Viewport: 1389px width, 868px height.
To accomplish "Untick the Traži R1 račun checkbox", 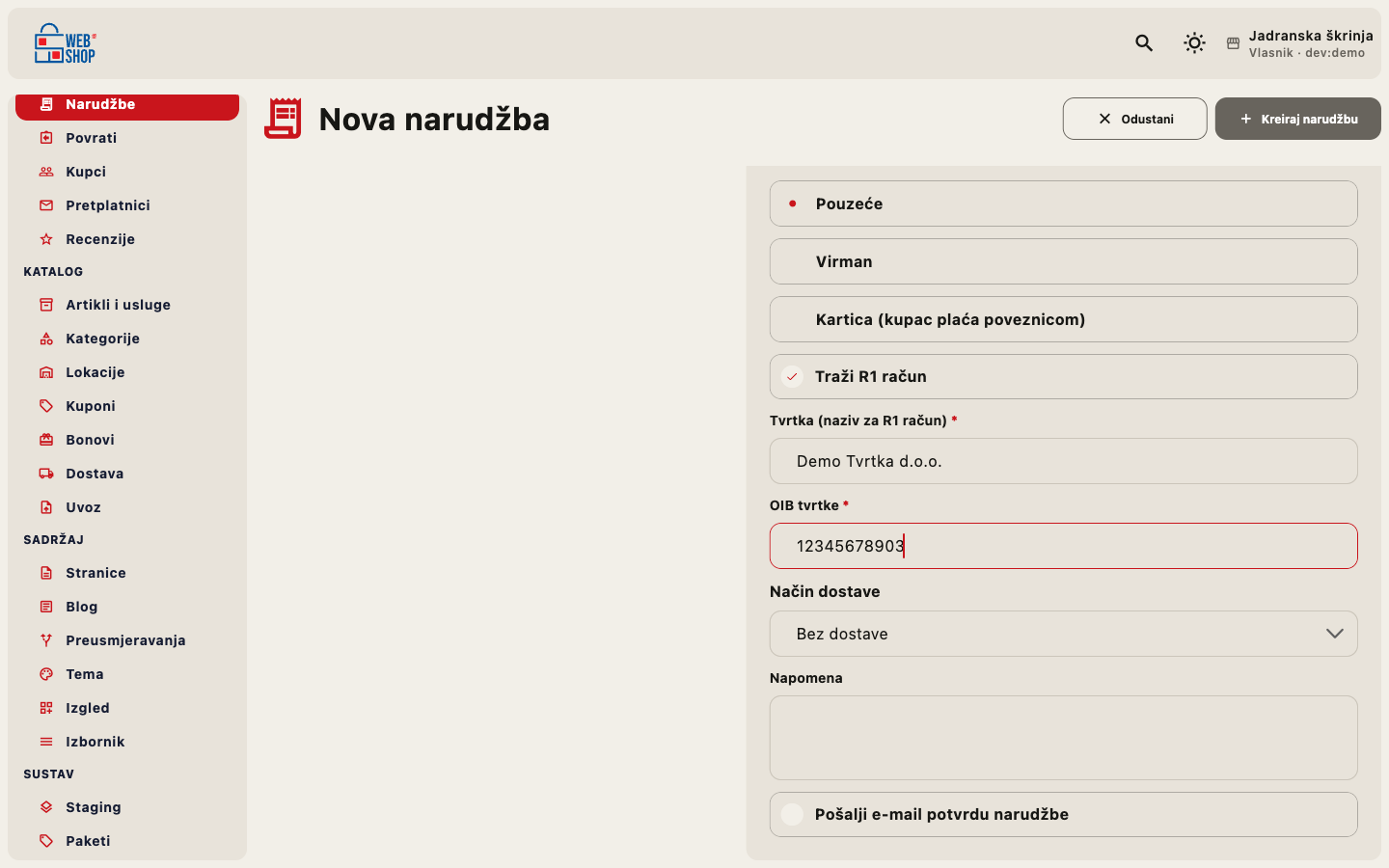I will tap(792, 377).
